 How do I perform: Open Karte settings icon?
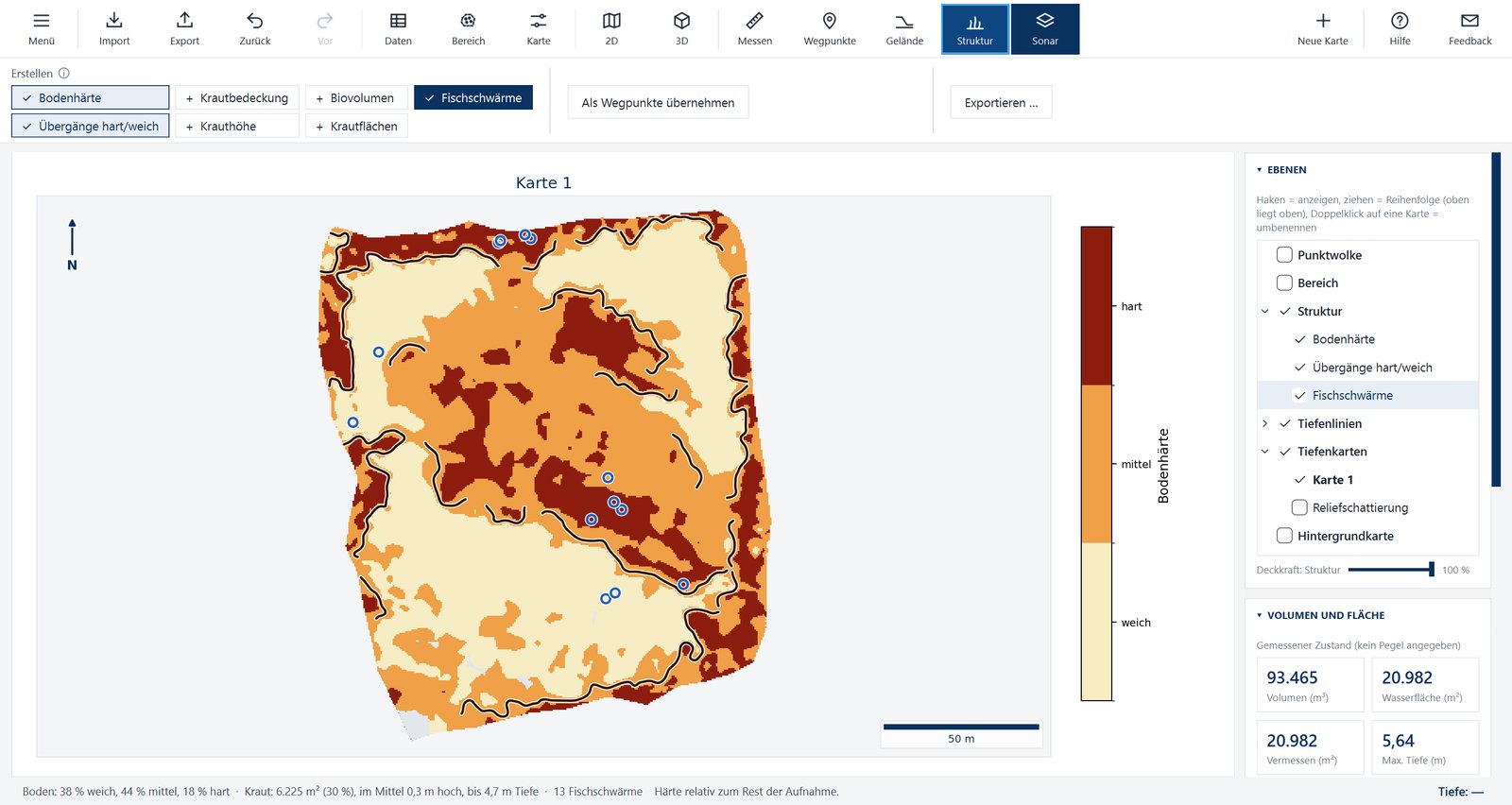(539, 21)
